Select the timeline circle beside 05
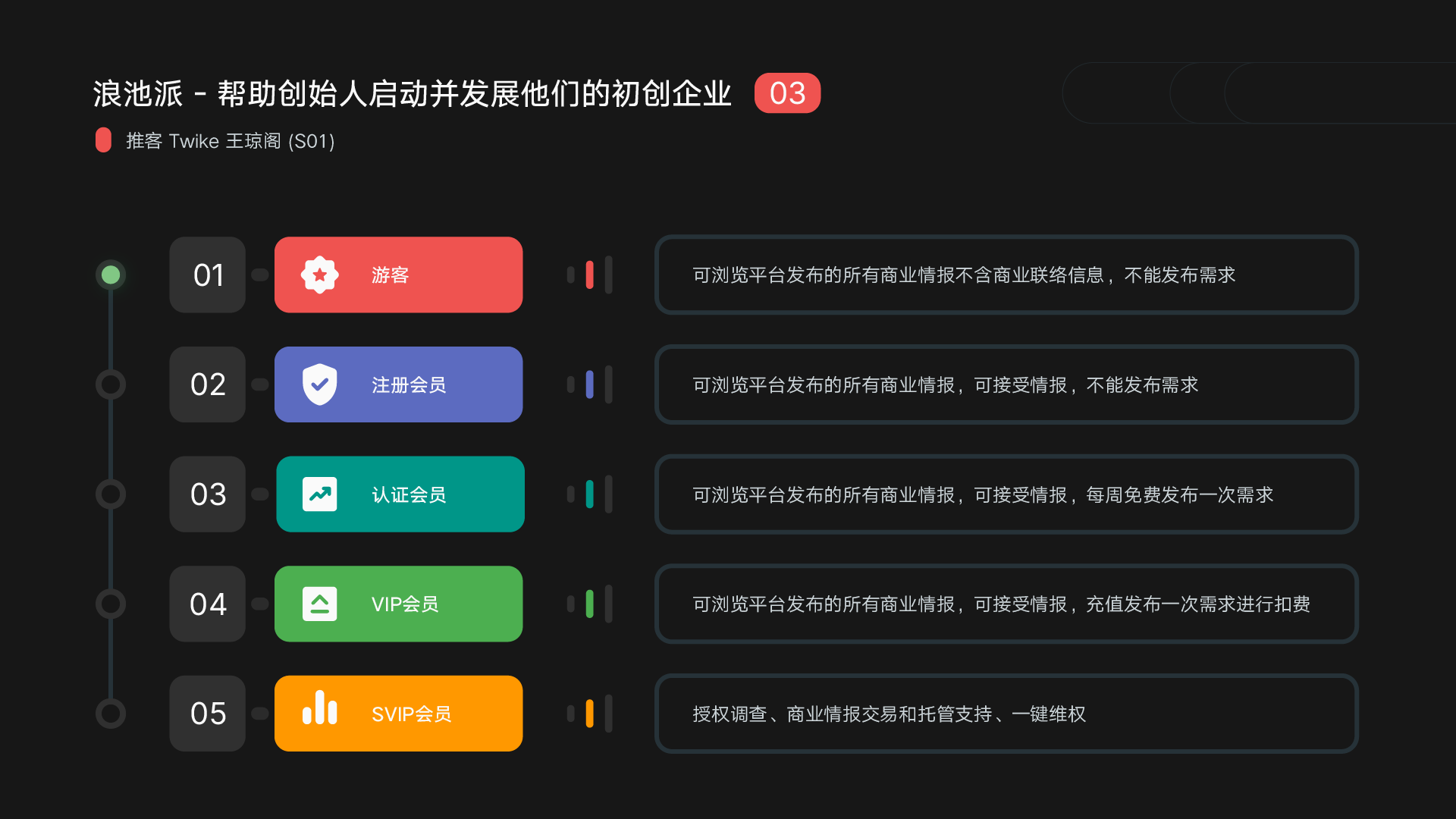Screen dimensions: 1456x819 pos(111,714)
